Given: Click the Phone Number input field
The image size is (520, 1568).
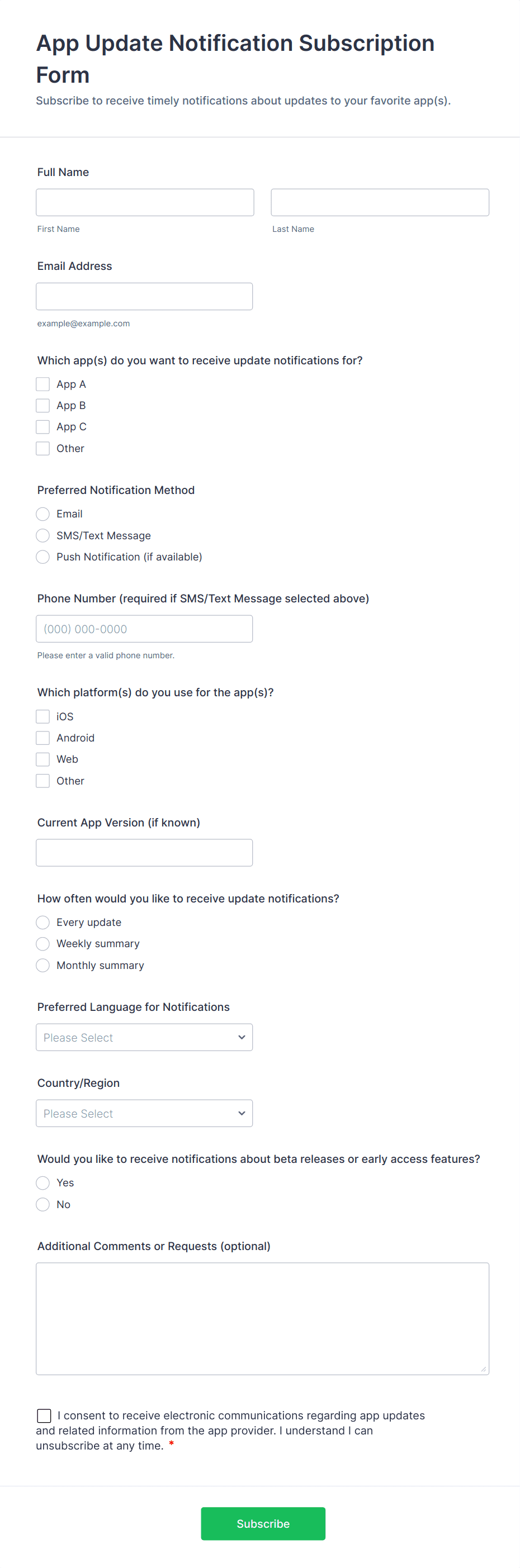Looking at the screenshot, I should 144,629.
